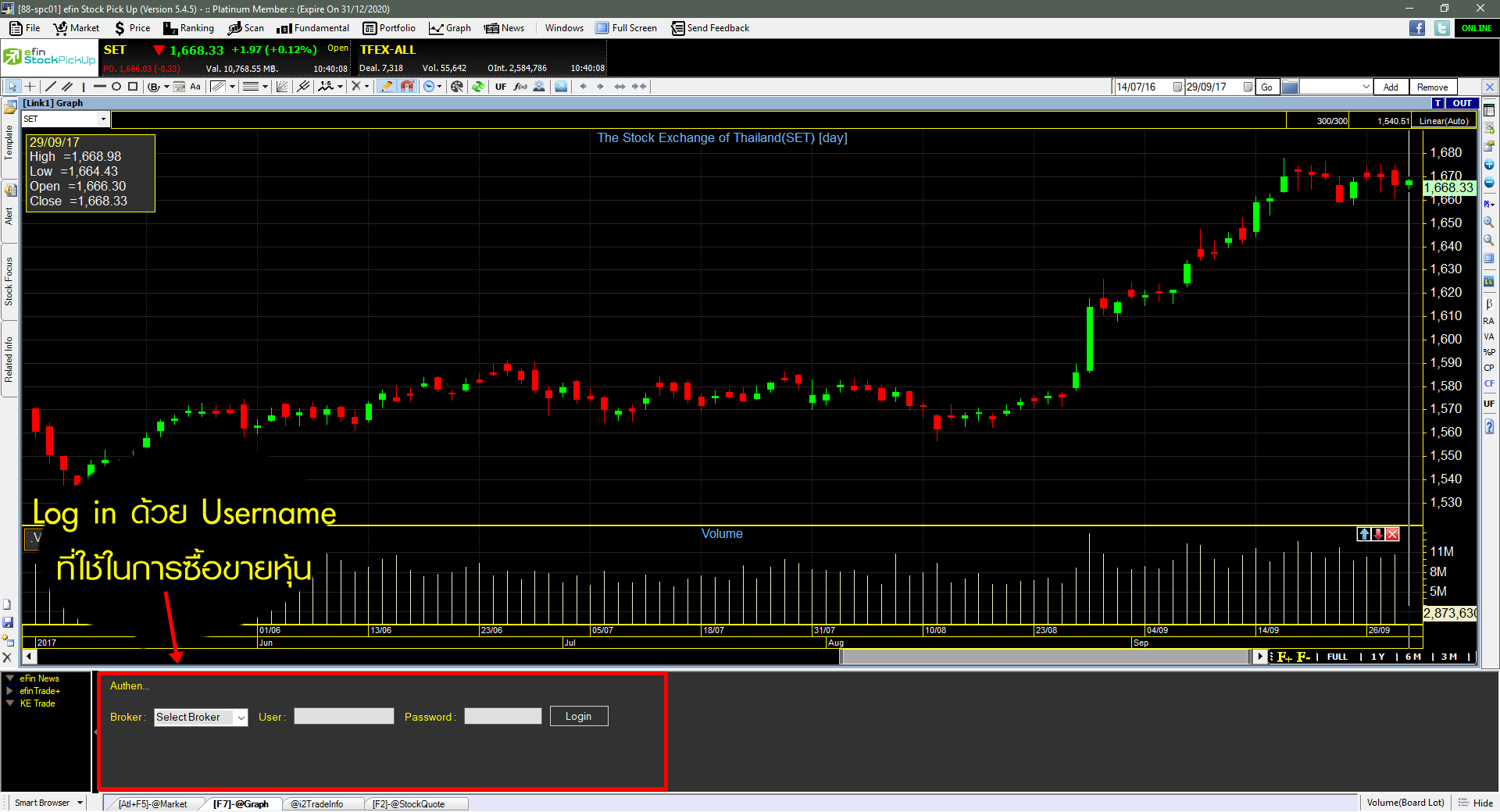Open the Portfolio menu
This screenshot has height=812, width=1500.
[x=389, y=28]
